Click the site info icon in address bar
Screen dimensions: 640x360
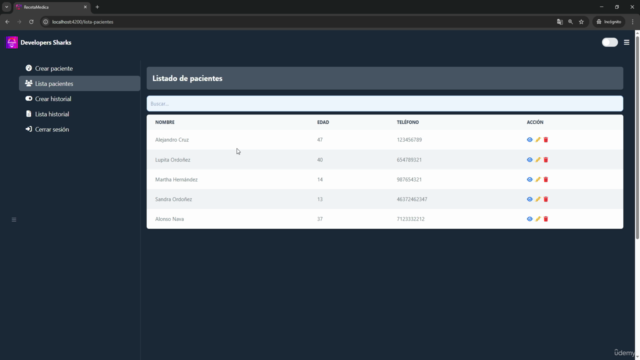point(46,22)
